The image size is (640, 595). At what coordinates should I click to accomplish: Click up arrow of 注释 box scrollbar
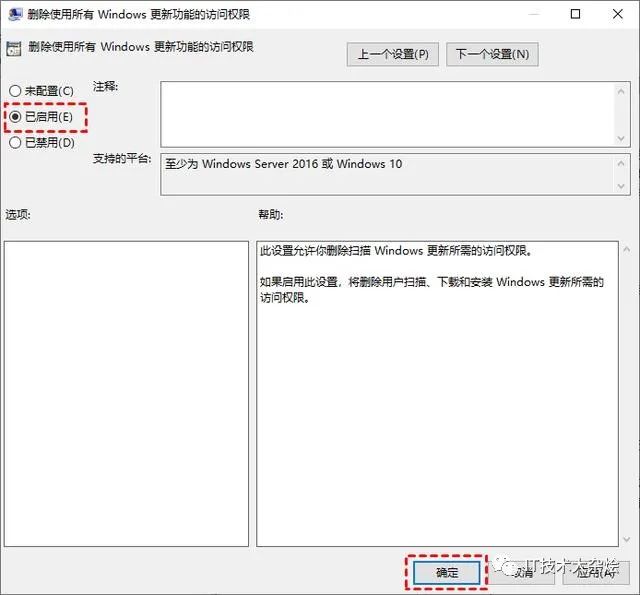[621, 91]
